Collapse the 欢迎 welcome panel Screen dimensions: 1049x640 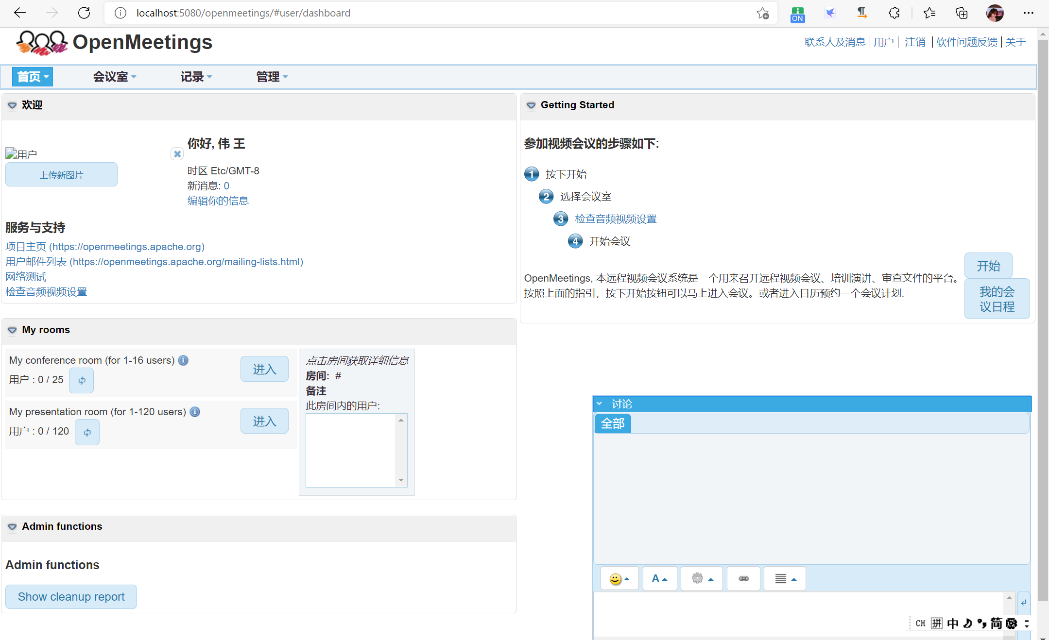[x=12, y=105]
